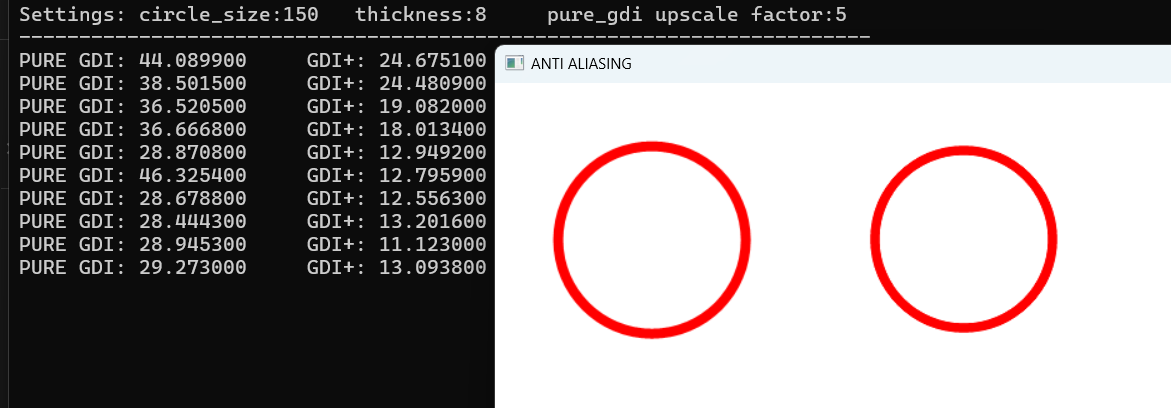1171x408 pixels.
Task: Click the white space between the circles
Action: pos(810,239)
